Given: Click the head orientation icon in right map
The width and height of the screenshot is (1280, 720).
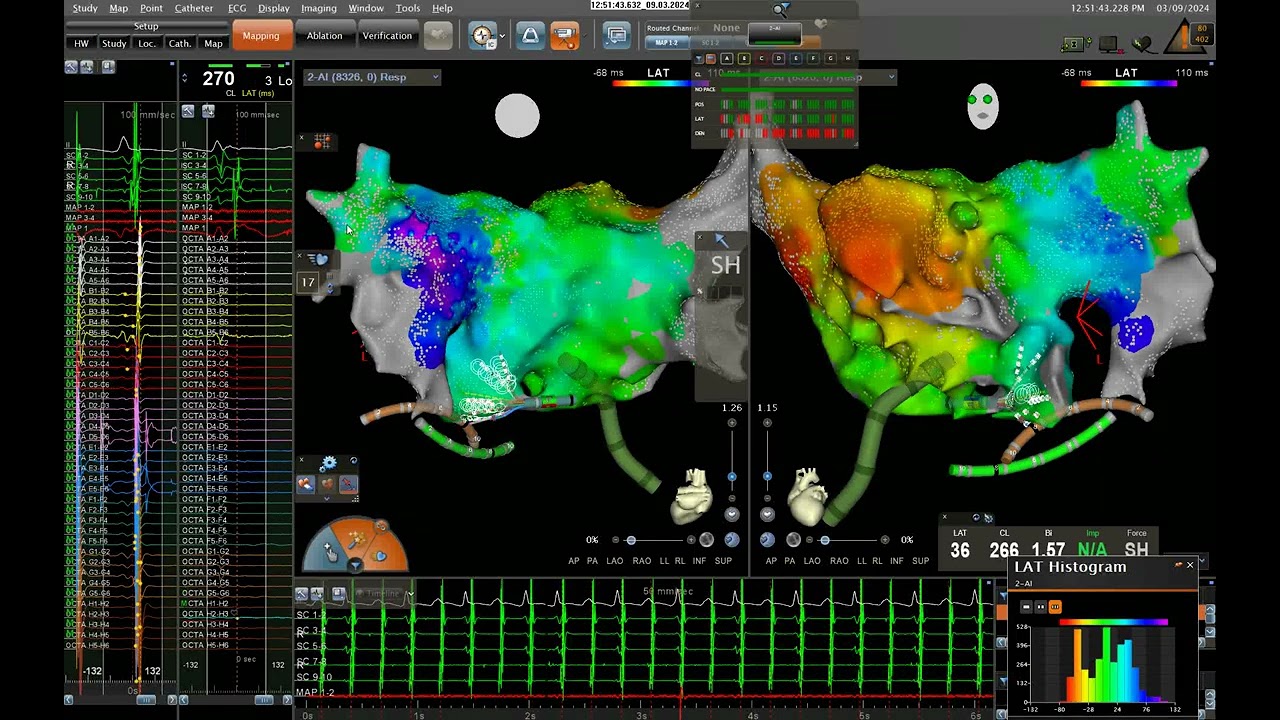Looking at the screenshot, I should click(x=983, y=107).
